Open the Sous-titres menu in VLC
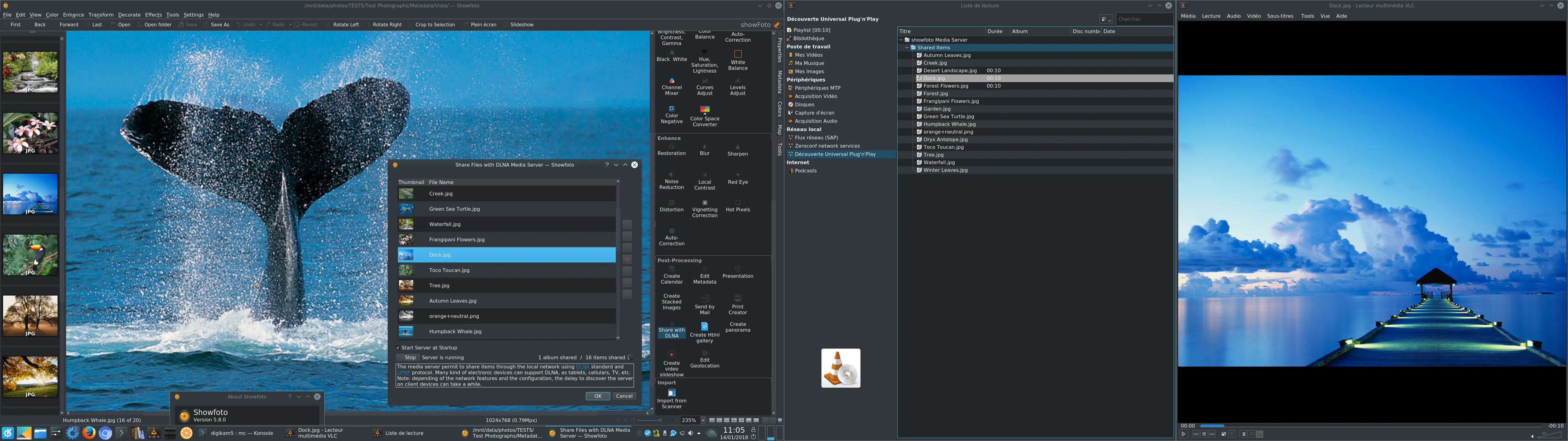 [1280, 16]
